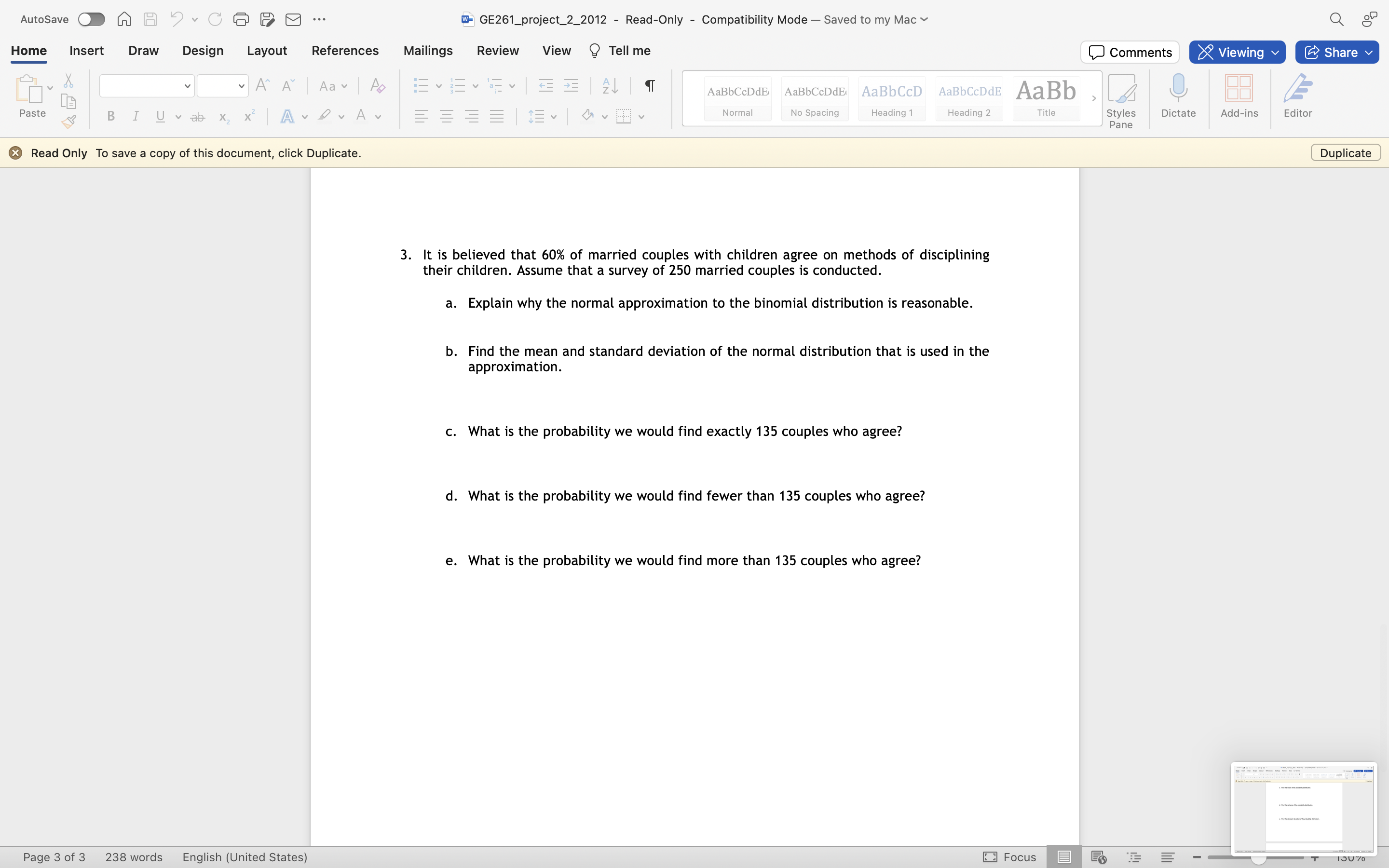Click the Home icon in title bar
1389x868 pixels.
pyautogui.click(x=124, y=19)
